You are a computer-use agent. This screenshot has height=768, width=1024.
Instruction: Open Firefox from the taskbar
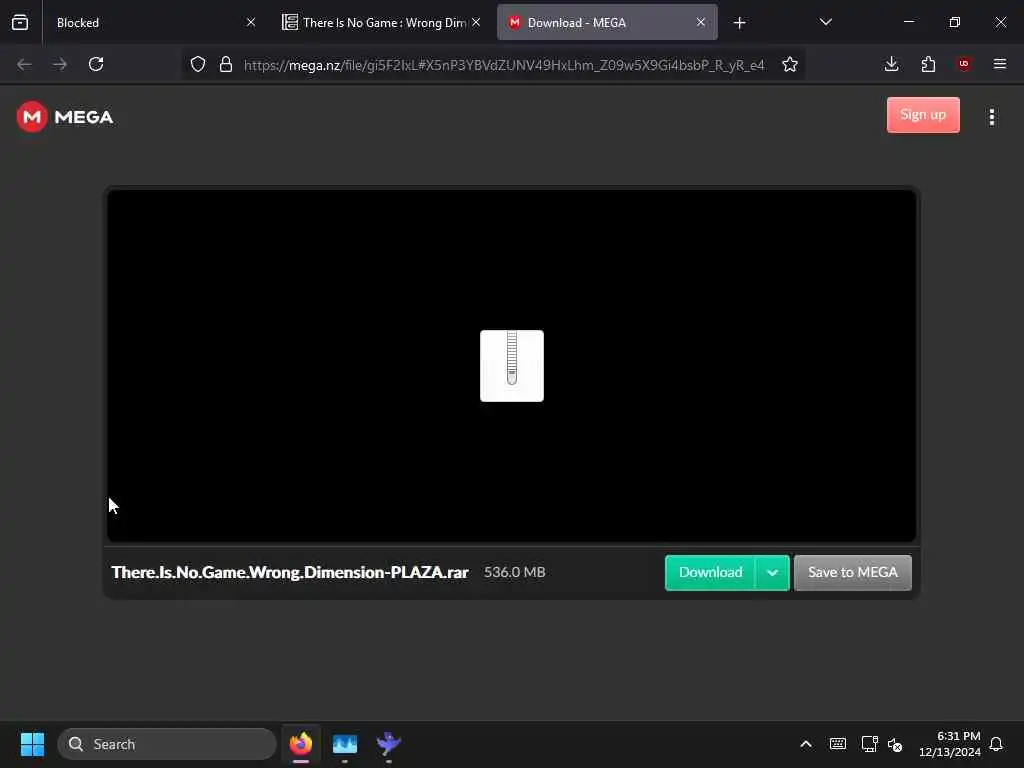[x=301, y=744]
